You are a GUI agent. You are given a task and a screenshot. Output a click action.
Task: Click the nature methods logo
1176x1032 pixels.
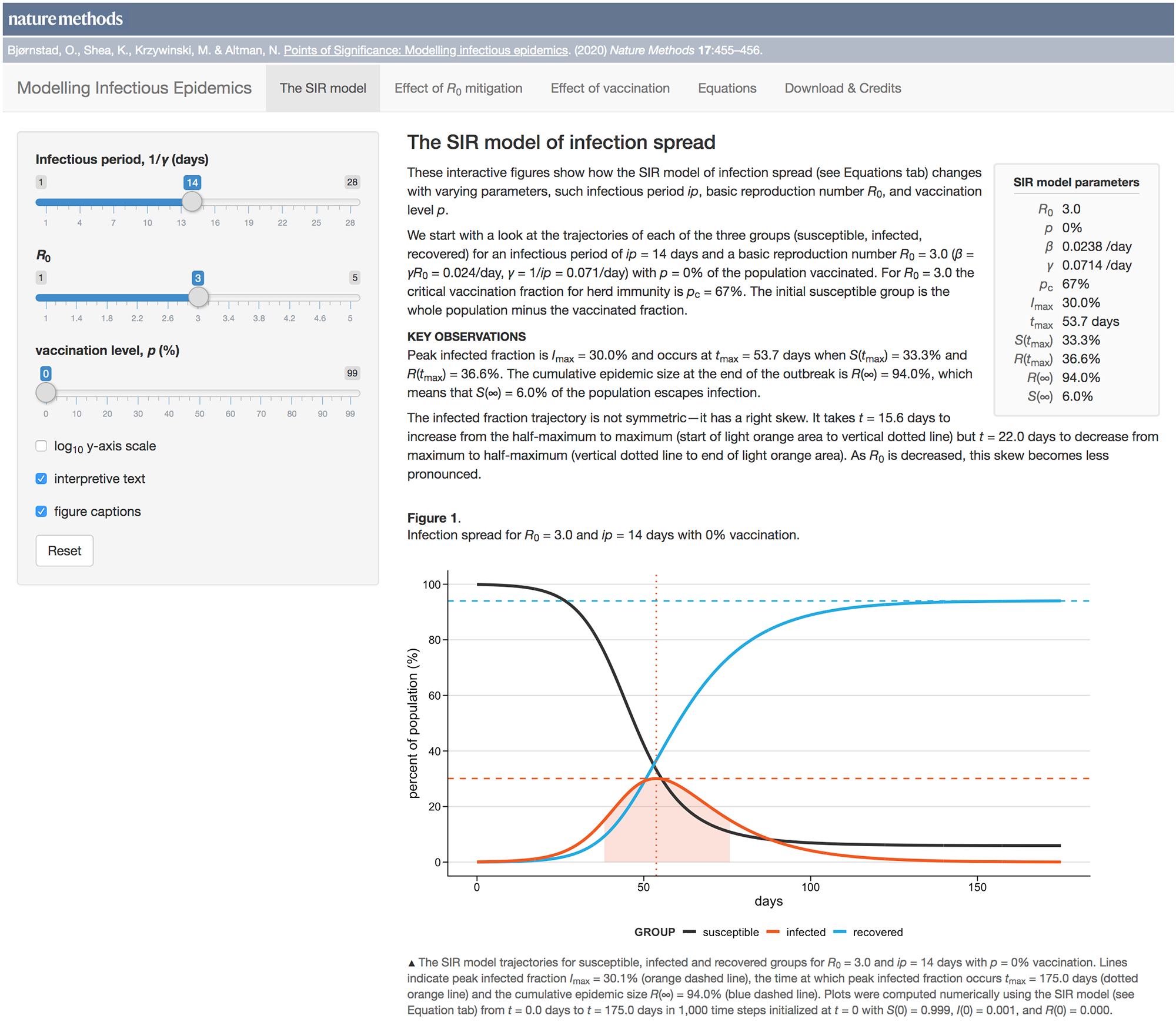[x=65, y=19]
